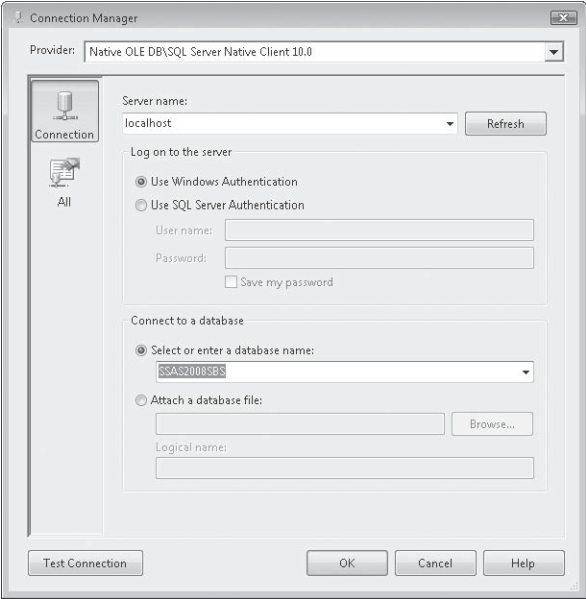Choose Select or enter a database name
The width and height of the screenshot is (586, 599).
click(x=141, y=350)
